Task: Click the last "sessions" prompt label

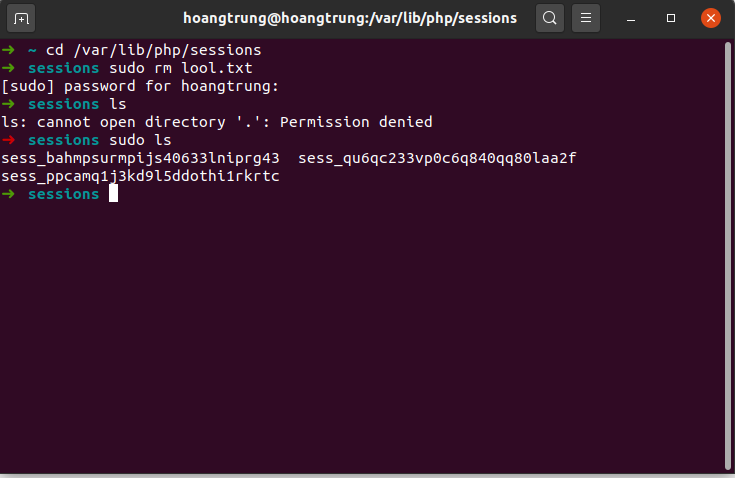Action: [63, 194]
